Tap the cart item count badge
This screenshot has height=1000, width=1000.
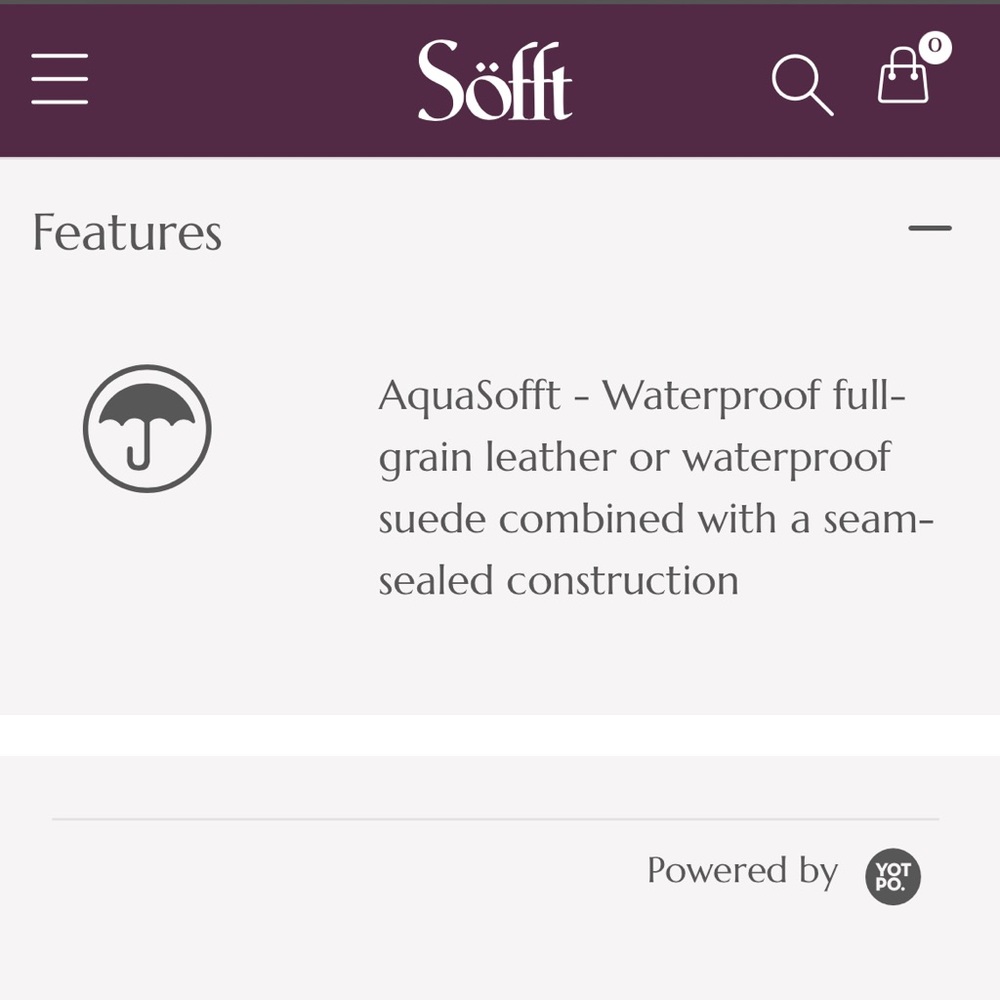point(935,47)
